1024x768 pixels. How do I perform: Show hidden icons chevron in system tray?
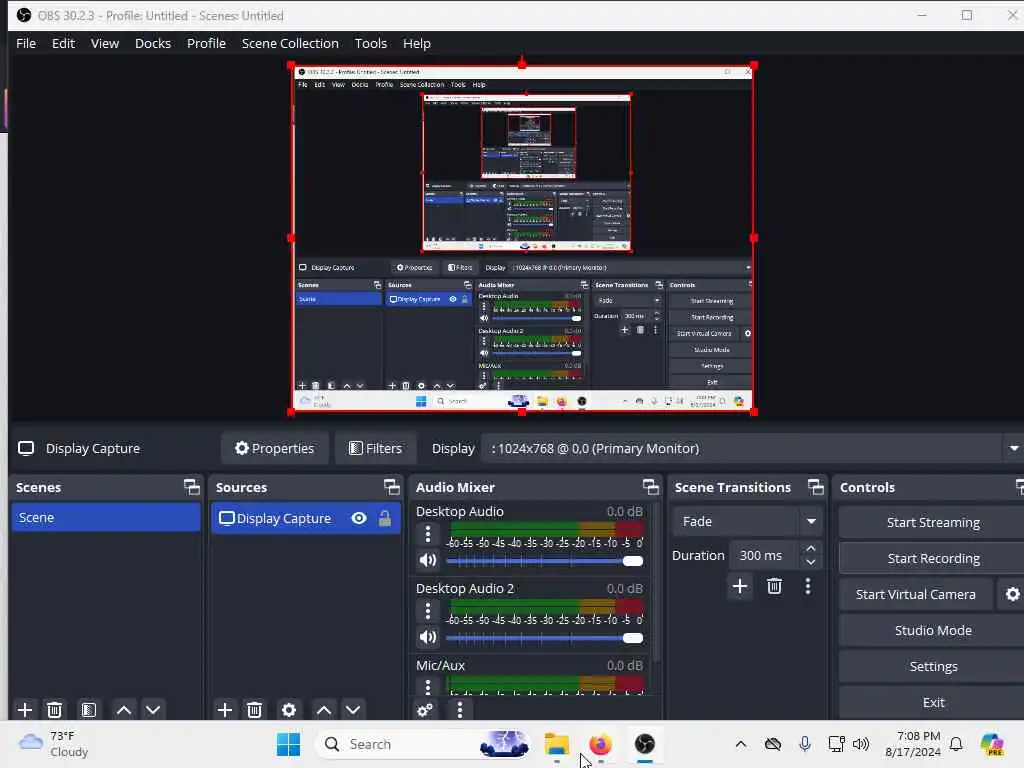point(741,744)
